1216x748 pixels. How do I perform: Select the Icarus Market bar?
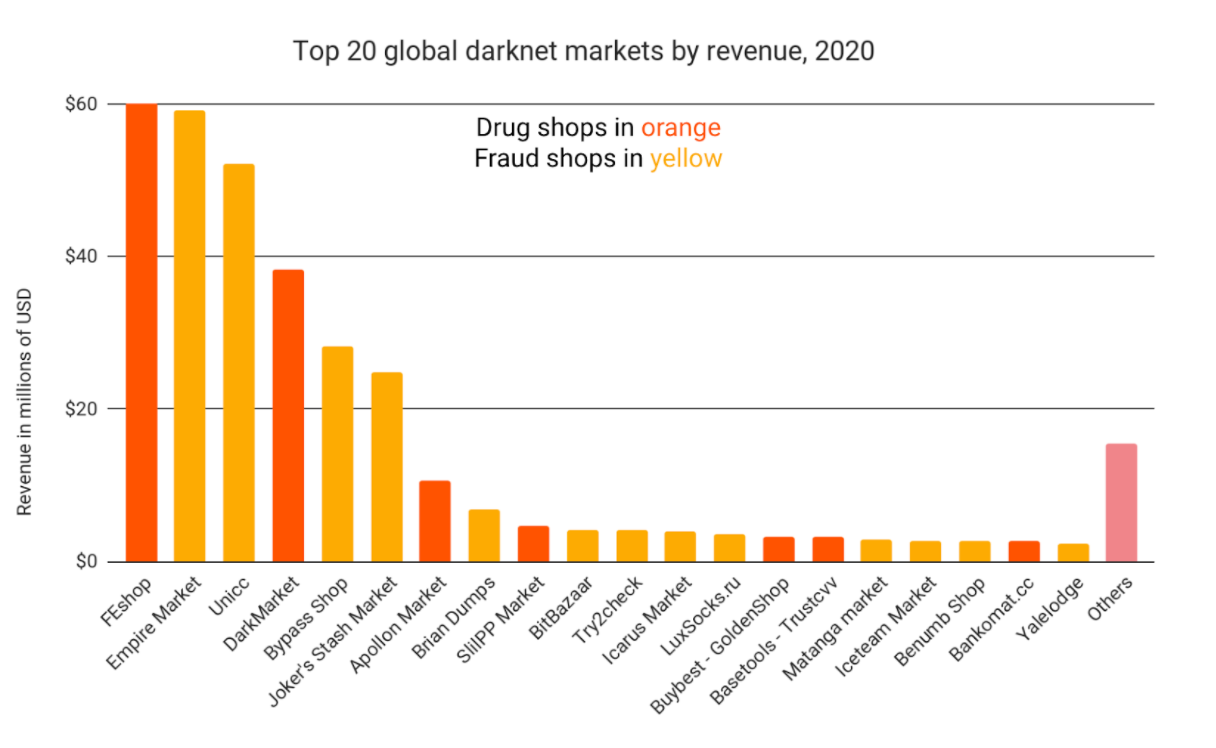680,546
